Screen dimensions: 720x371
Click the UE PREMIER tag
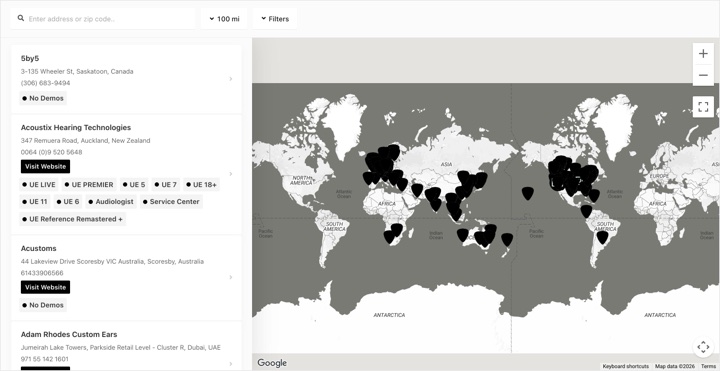click(89, 185)
